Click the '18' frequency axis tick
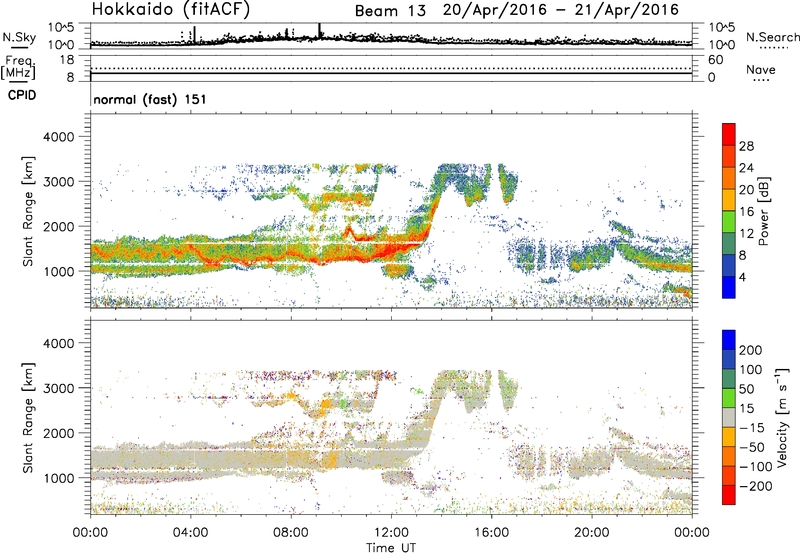The image size is (800, 554). click(67, 60)
